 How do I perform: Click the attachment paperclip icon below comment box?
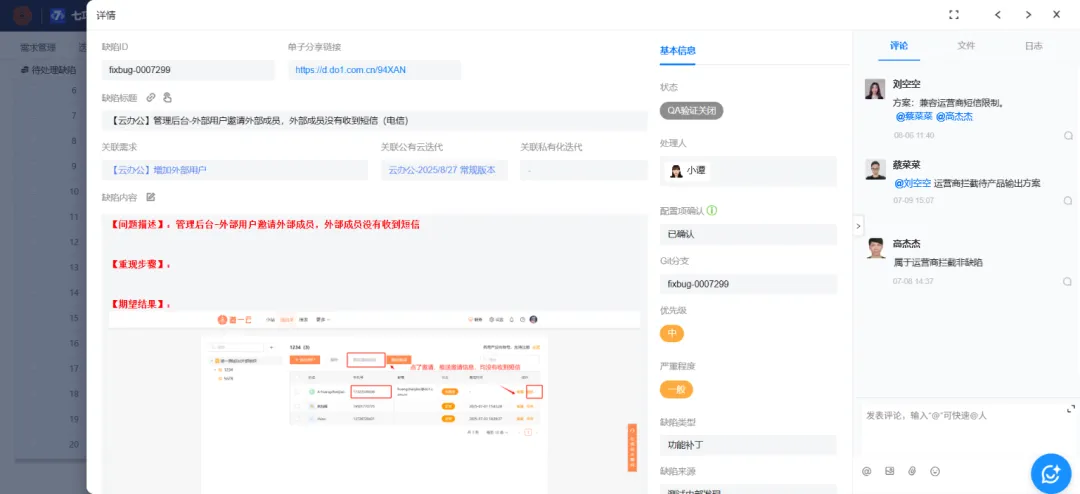pos(912,471)
